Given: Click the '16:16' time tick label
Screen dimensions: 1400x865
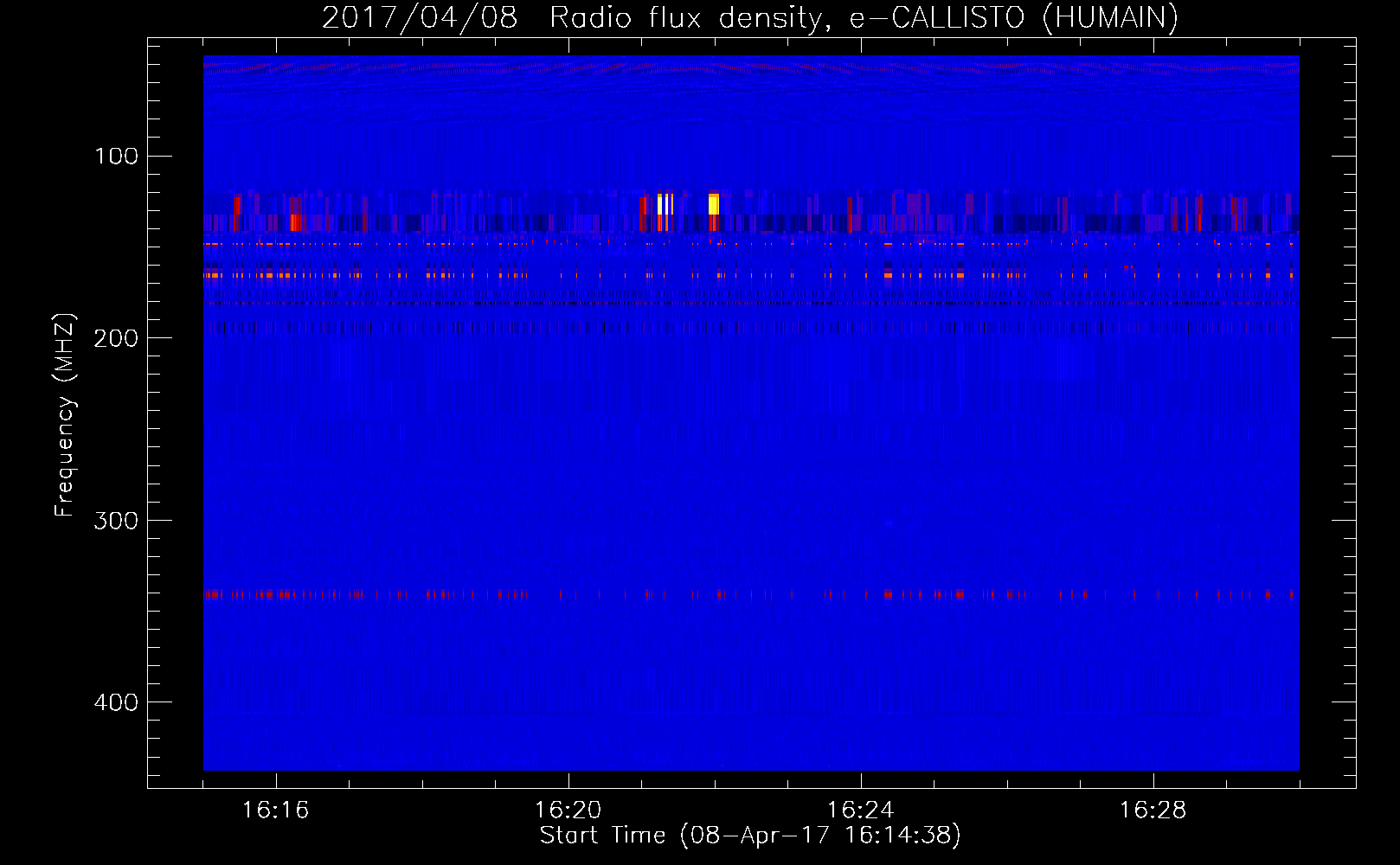Looking at the screenshot, I should point(275,811).
